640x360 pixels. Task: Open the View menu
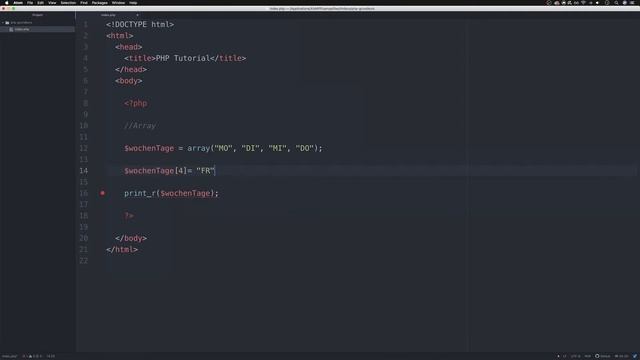pos(52,3)
